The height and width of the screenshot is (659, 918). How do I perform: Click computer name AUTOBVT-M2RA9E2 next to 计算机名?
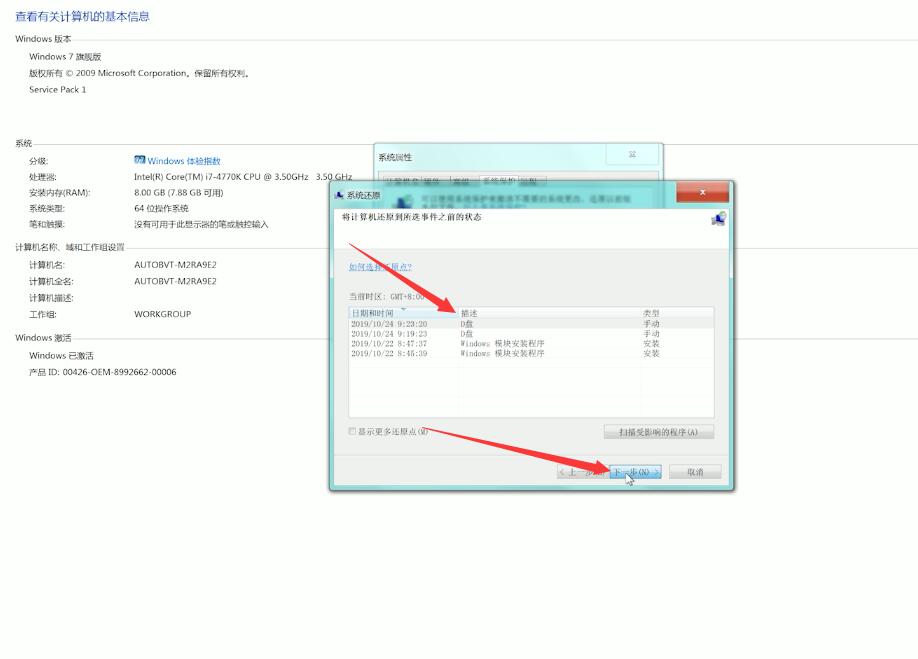click(x=175, y=265)
